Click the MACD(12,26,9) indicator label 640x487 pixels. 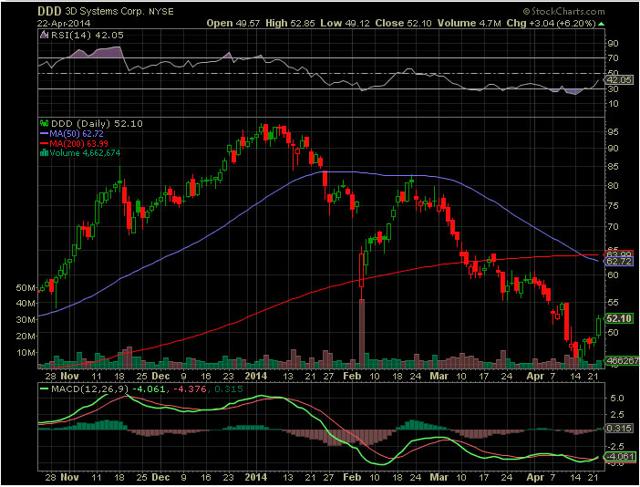(90, 389)
